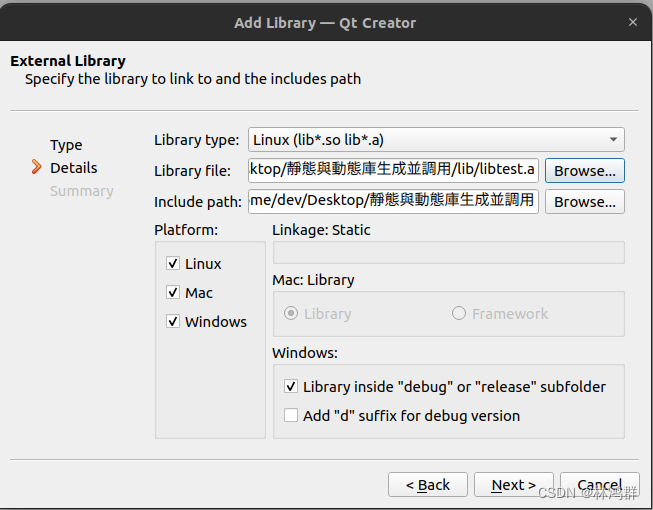Browse for the include path
This screenshot has width=653, height=510.
click(x=585, y=202)
